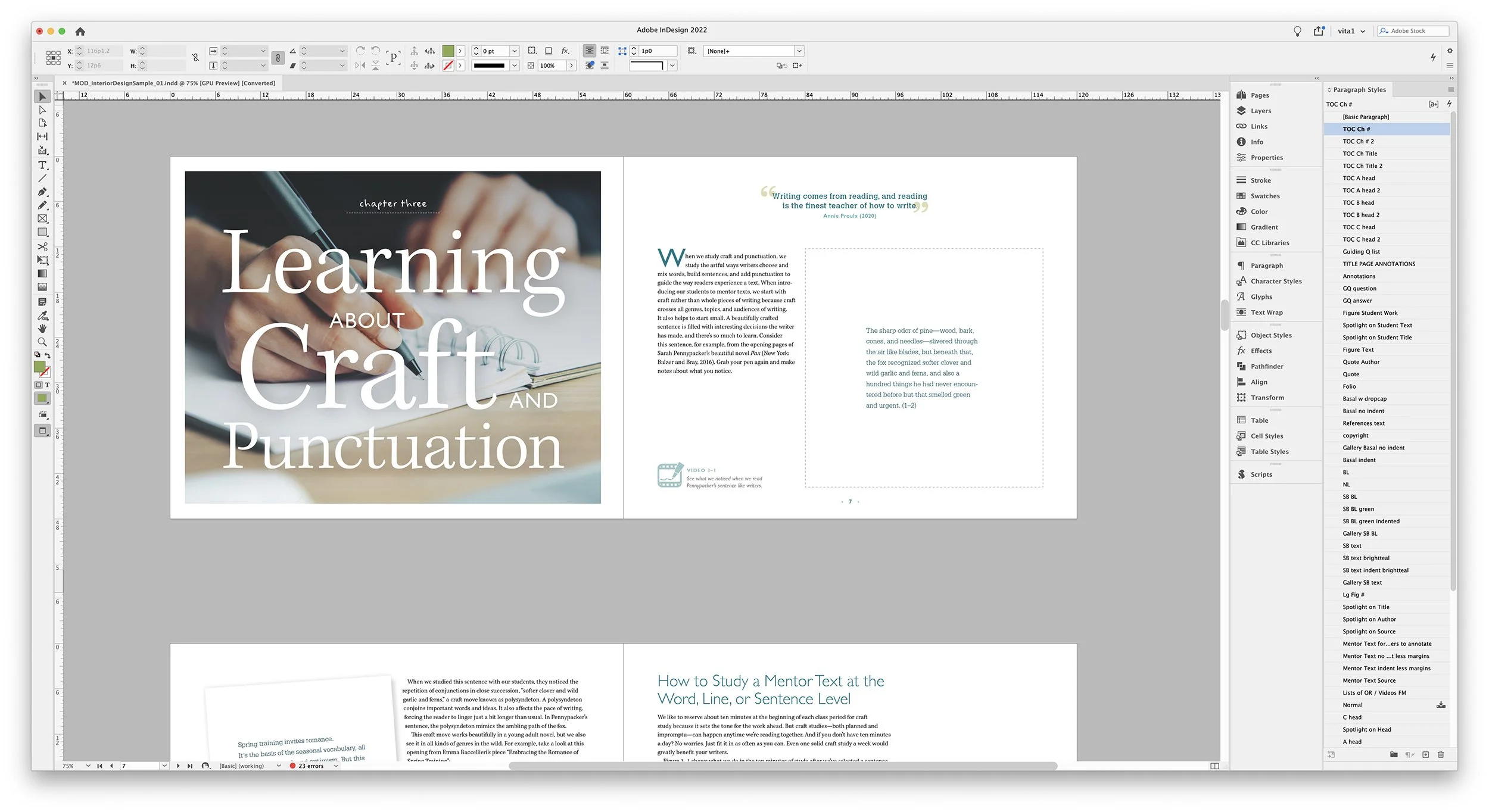Select the Zoom tool
The image size is (1489, 812).
pyautogui.click(x=42, y=342)
